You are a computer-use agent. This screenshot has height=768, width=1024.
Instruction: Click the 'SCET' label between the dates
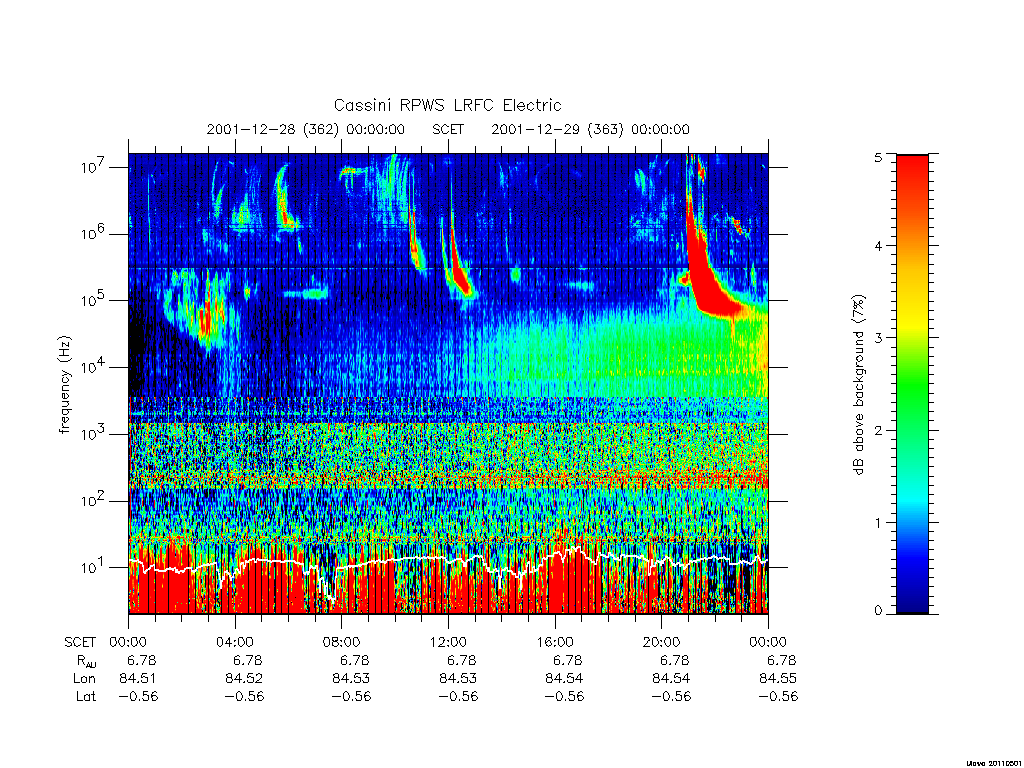(x=448, y=129)
